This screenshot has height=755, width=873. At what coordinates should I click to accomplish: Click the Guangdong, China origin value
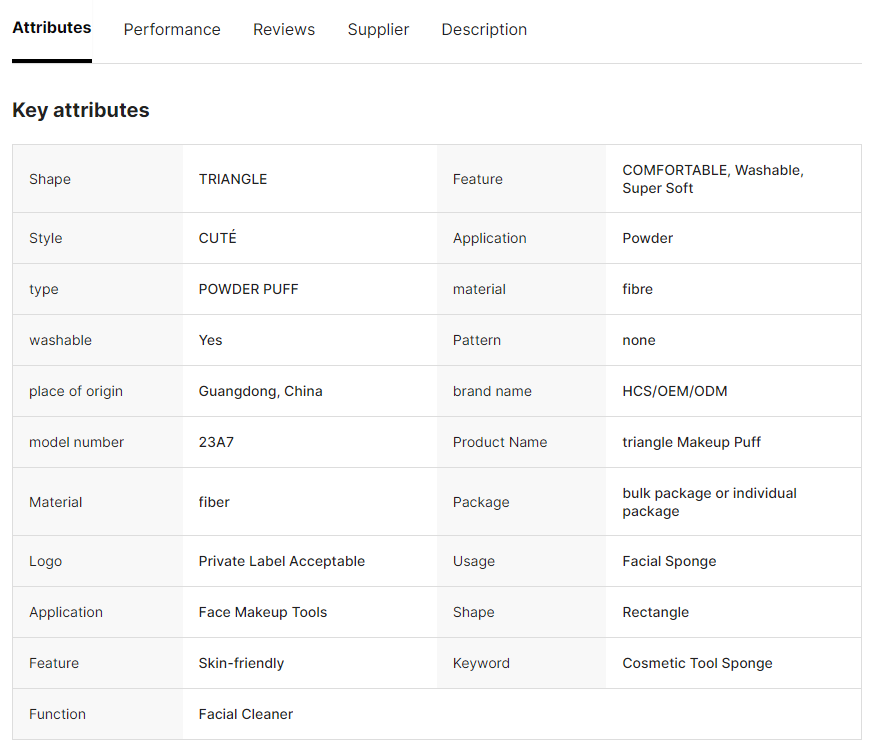tap(260, 391)
